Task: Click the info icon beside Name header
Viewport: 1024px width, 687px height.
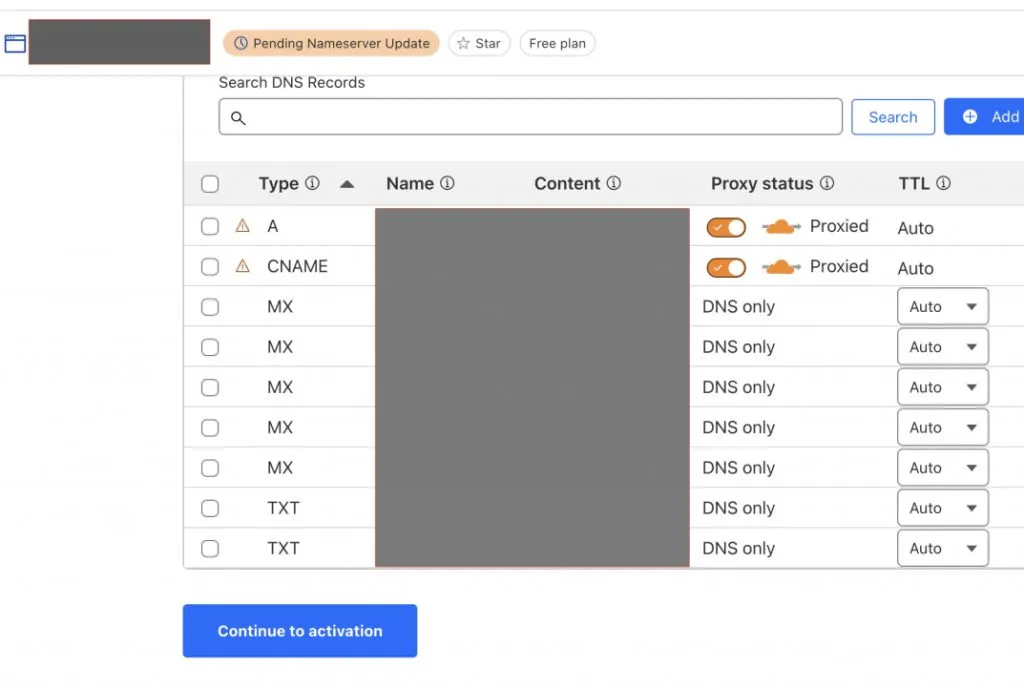Action: point(447,184)
